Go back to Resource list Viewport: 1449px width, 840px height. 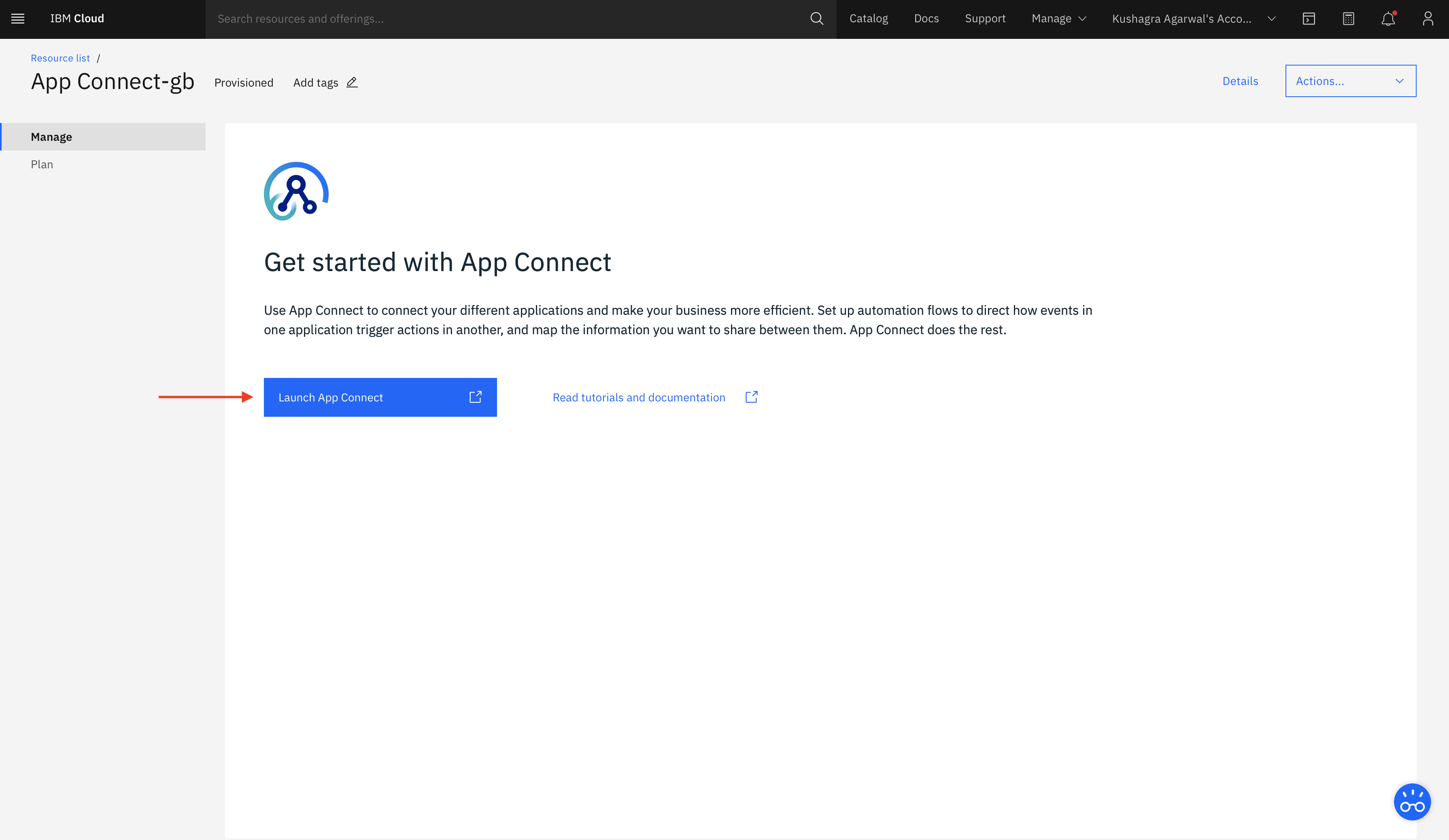point(60,58)
